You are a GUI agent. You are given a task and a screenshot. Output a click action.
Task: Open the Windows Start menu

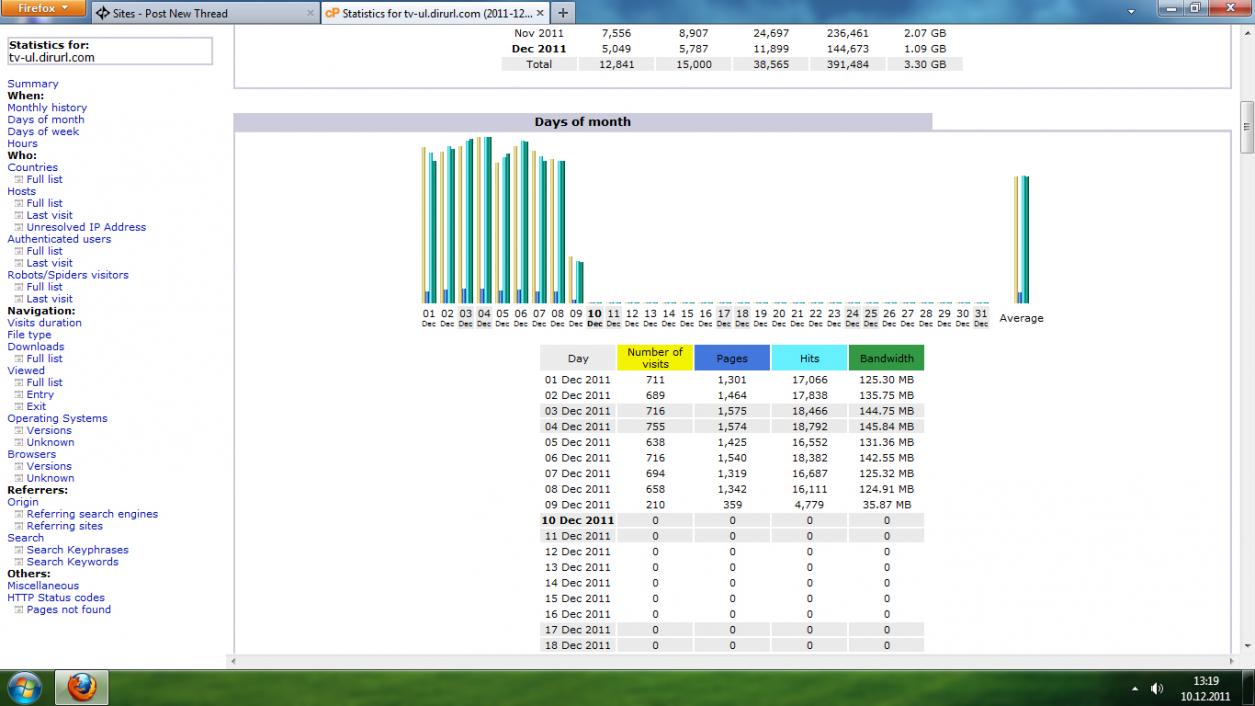(24, 688)
